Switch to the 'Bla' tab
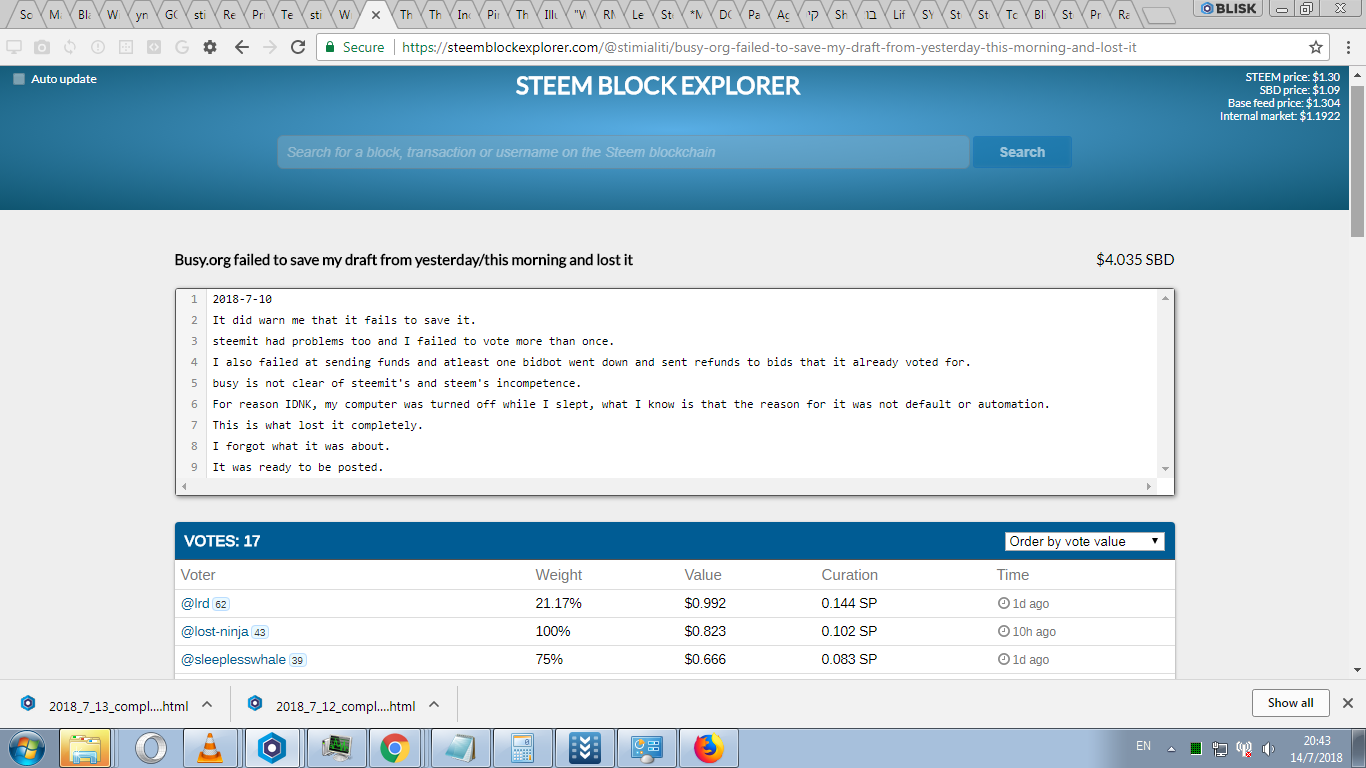1366x768 pixels. (84, 15)
